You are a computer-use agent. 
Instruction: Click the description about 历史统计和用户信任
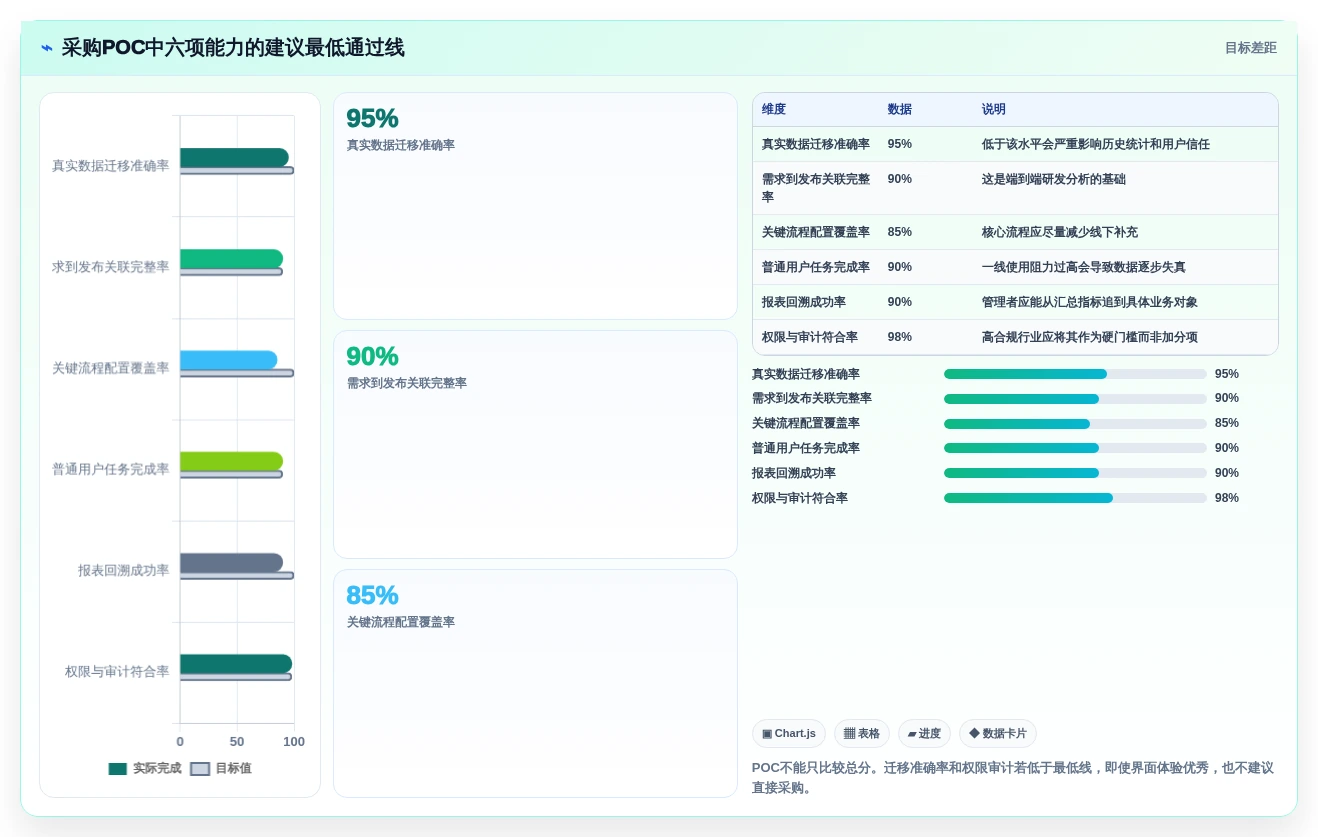point(1096,144)
